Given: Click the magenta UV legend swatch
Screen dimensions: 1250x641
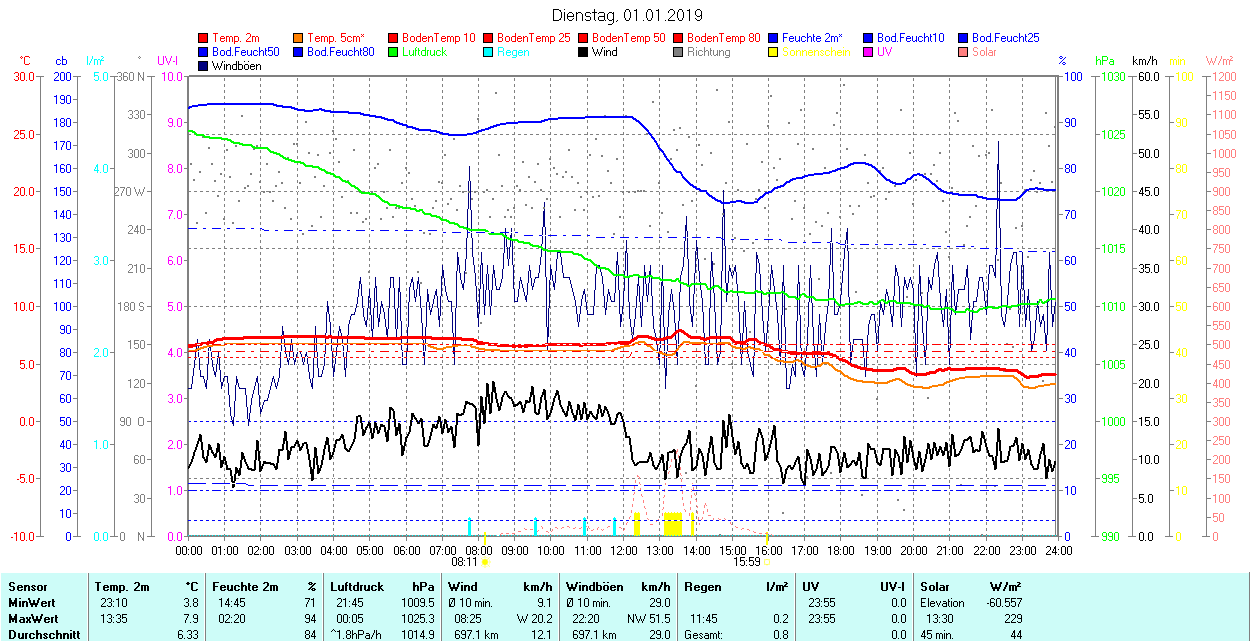Looking at the screenshot, I should pos(869,52).
